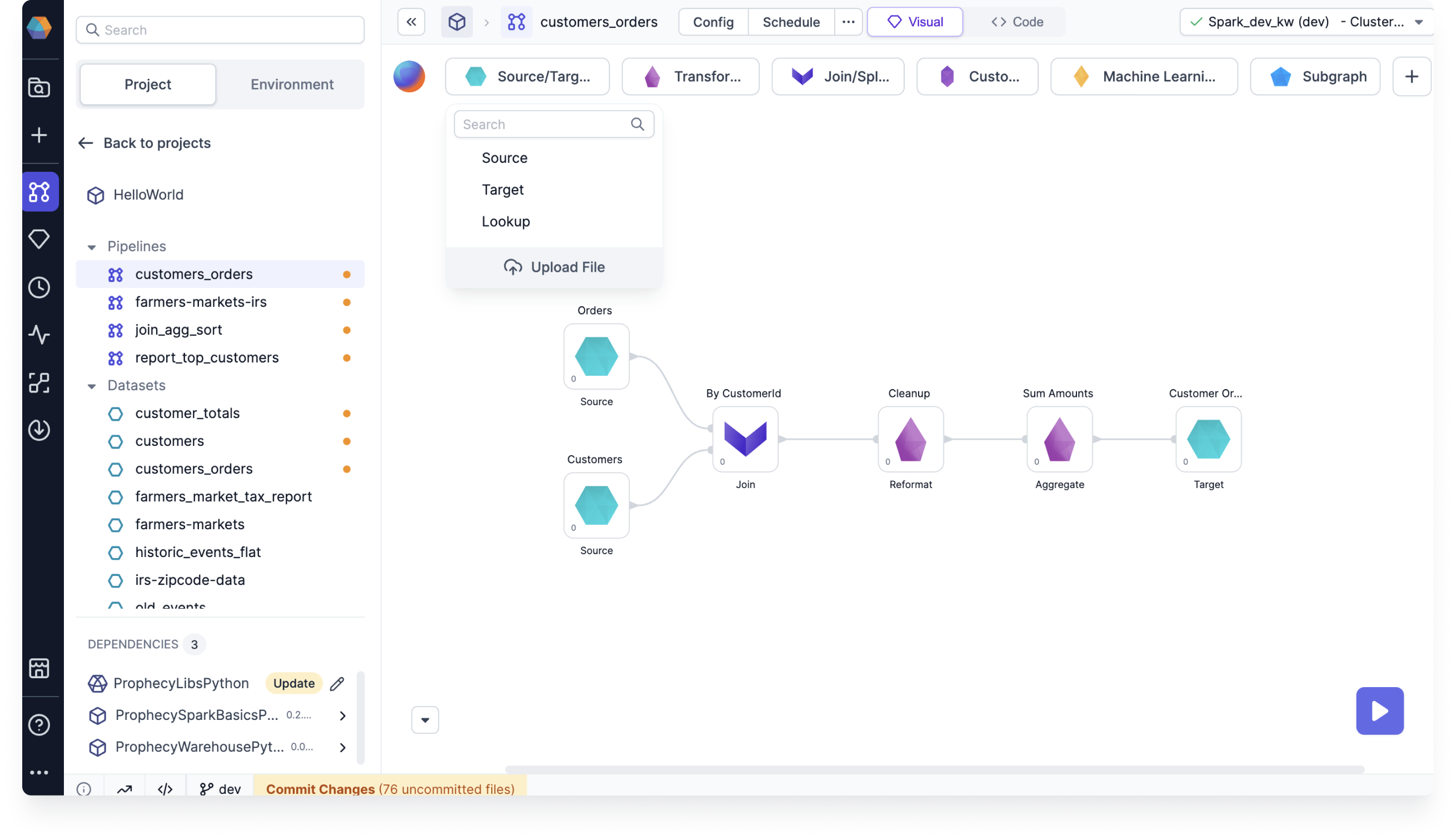Collapse sidebar with double chevron icon
This screenshot has width=1456, height=840.
[411, 22]
